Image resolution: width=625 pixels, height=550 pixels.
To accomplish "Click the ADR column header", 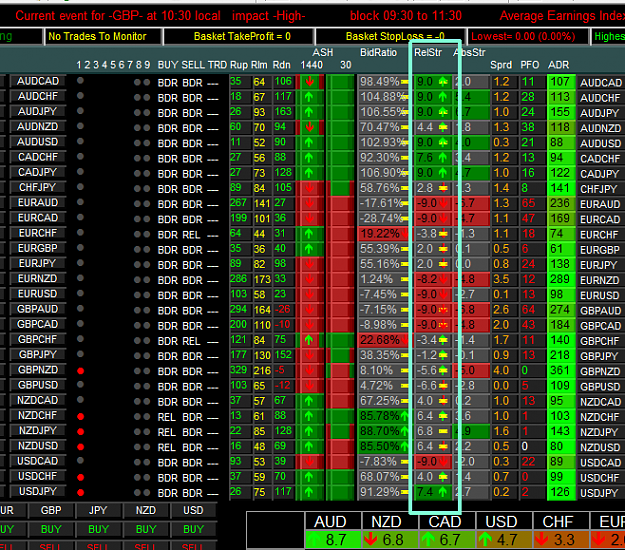I will (558, 65).
